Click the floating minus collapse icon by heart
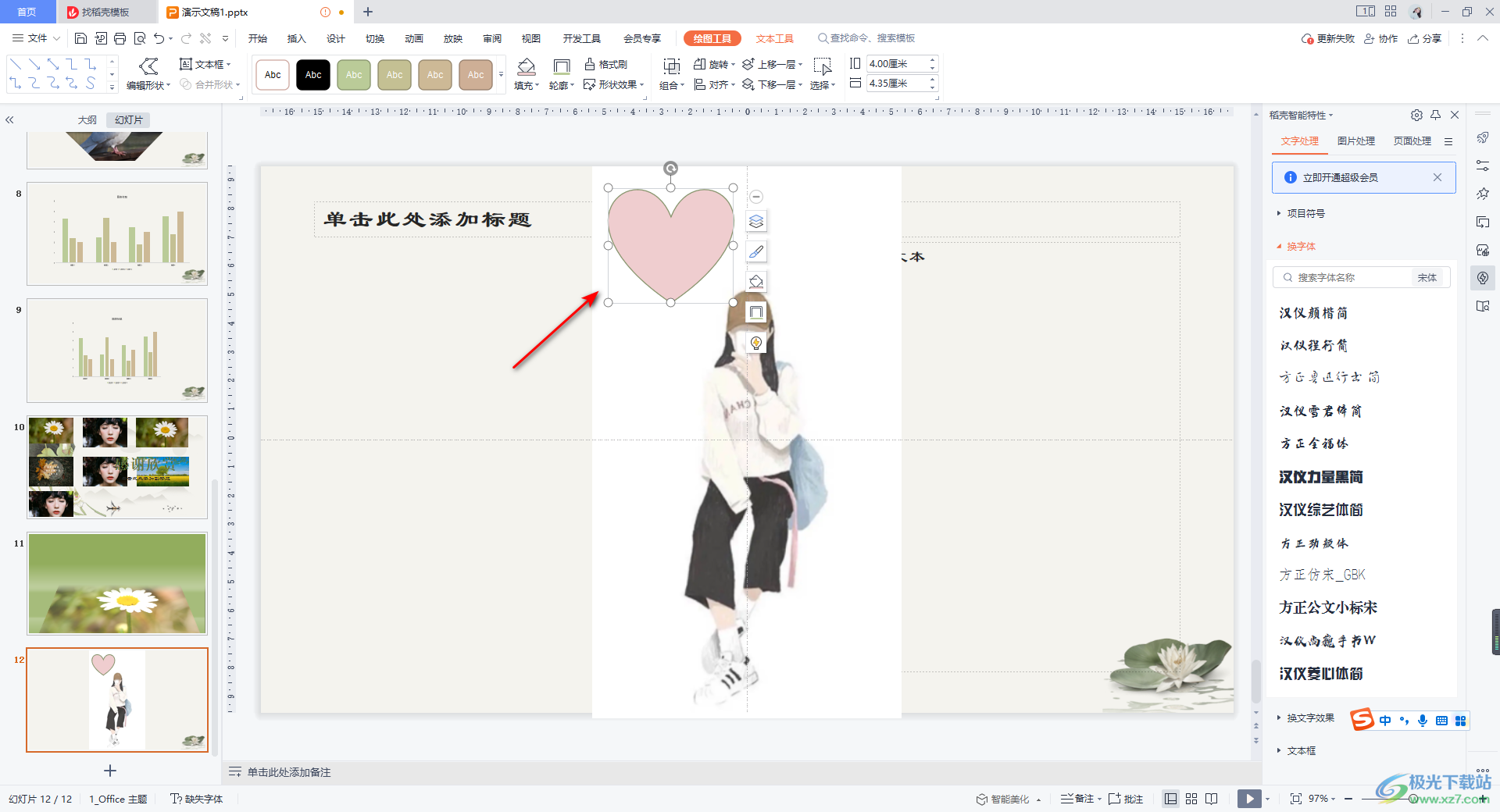 (x=756, y=197)
